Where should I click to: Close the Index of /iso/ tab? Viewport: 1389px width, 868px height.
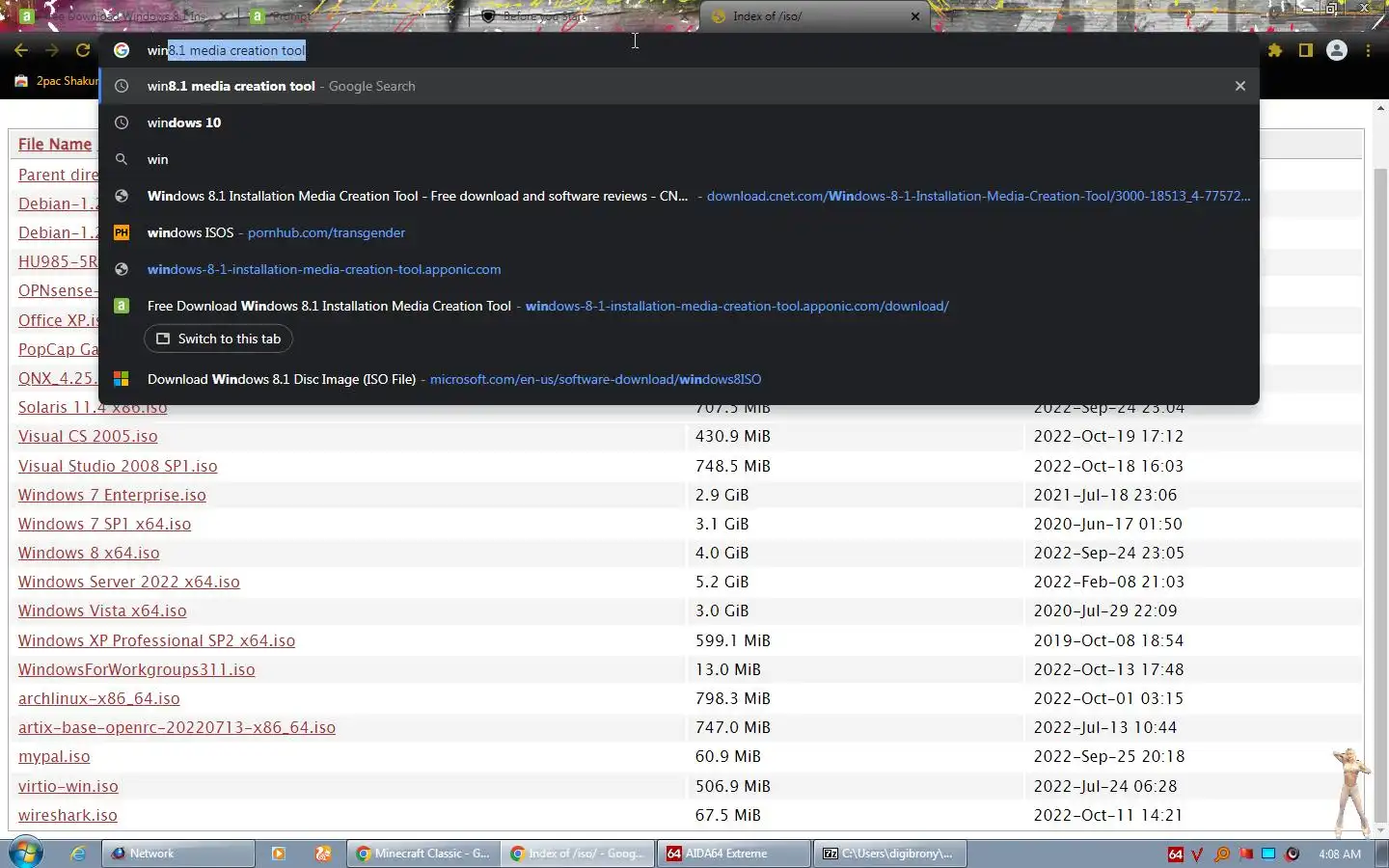pos(915,16)
